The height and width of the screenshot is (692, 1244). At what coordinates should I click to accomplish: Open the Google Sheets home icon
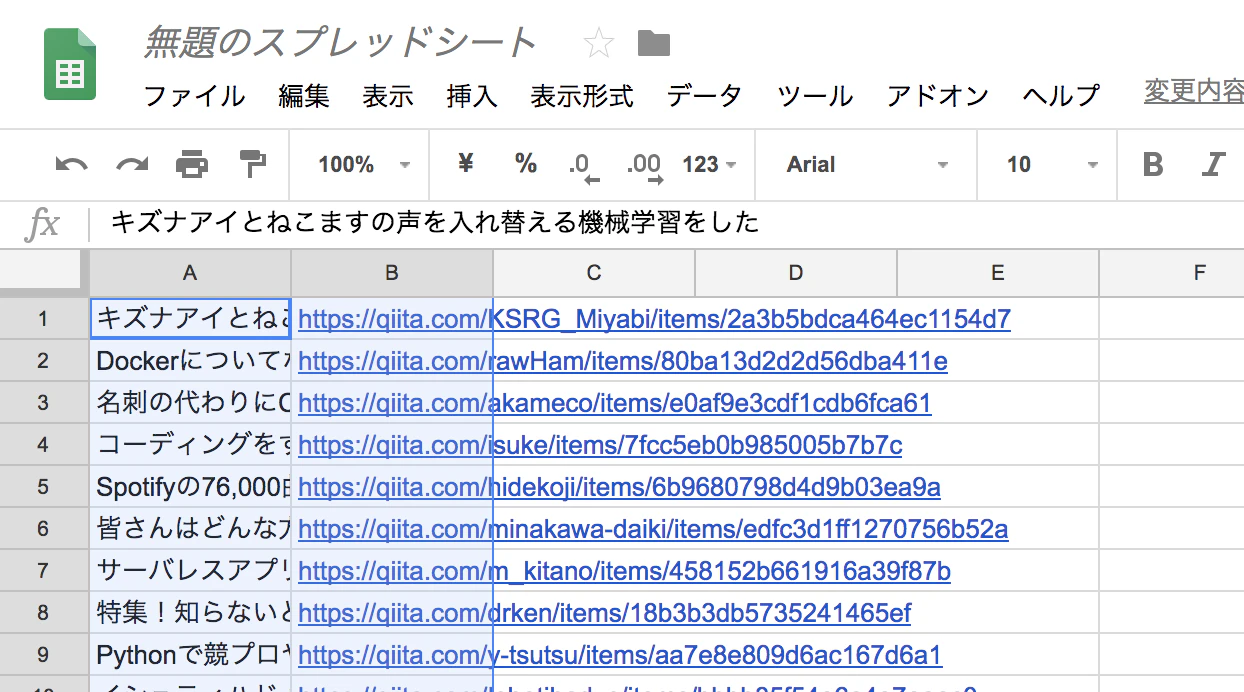click(x=70, y=65)
